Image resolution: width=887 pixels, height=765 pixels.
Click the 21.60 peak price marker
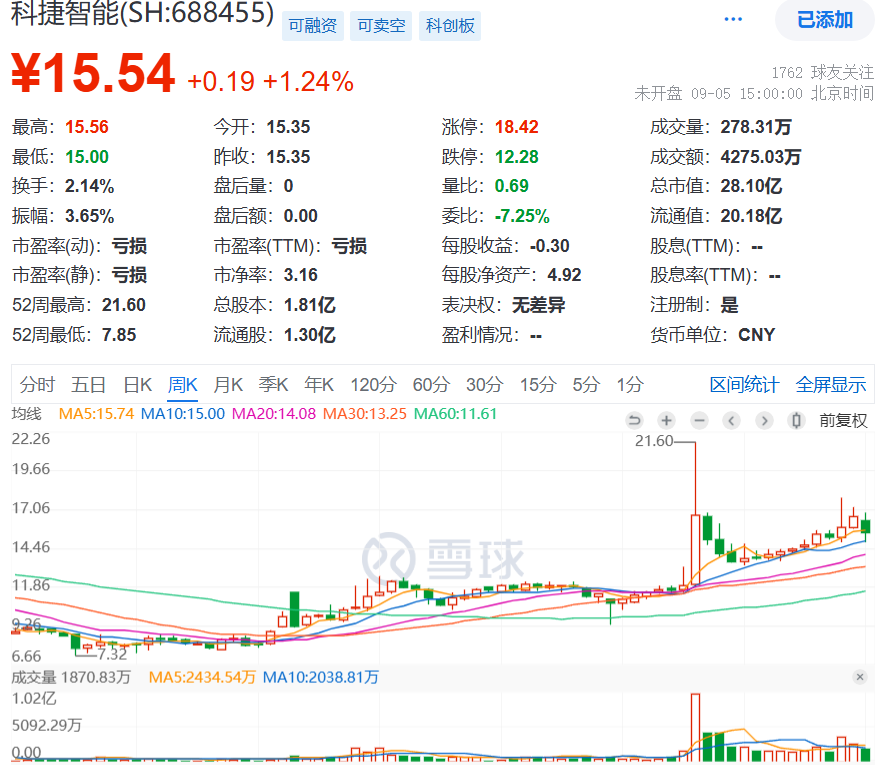point(654,441)
